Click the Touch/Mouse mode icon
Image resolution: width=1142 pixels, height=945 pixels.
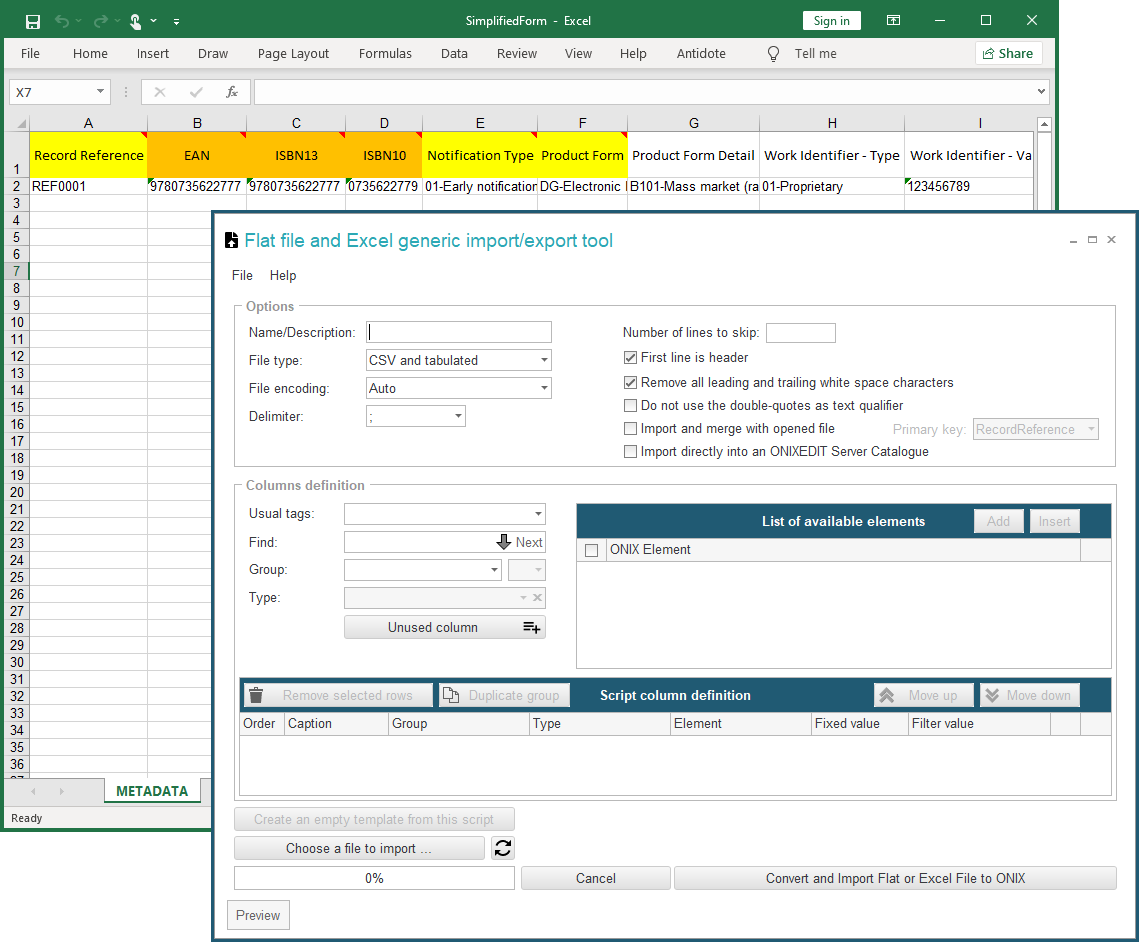click(x=135, y=22)
